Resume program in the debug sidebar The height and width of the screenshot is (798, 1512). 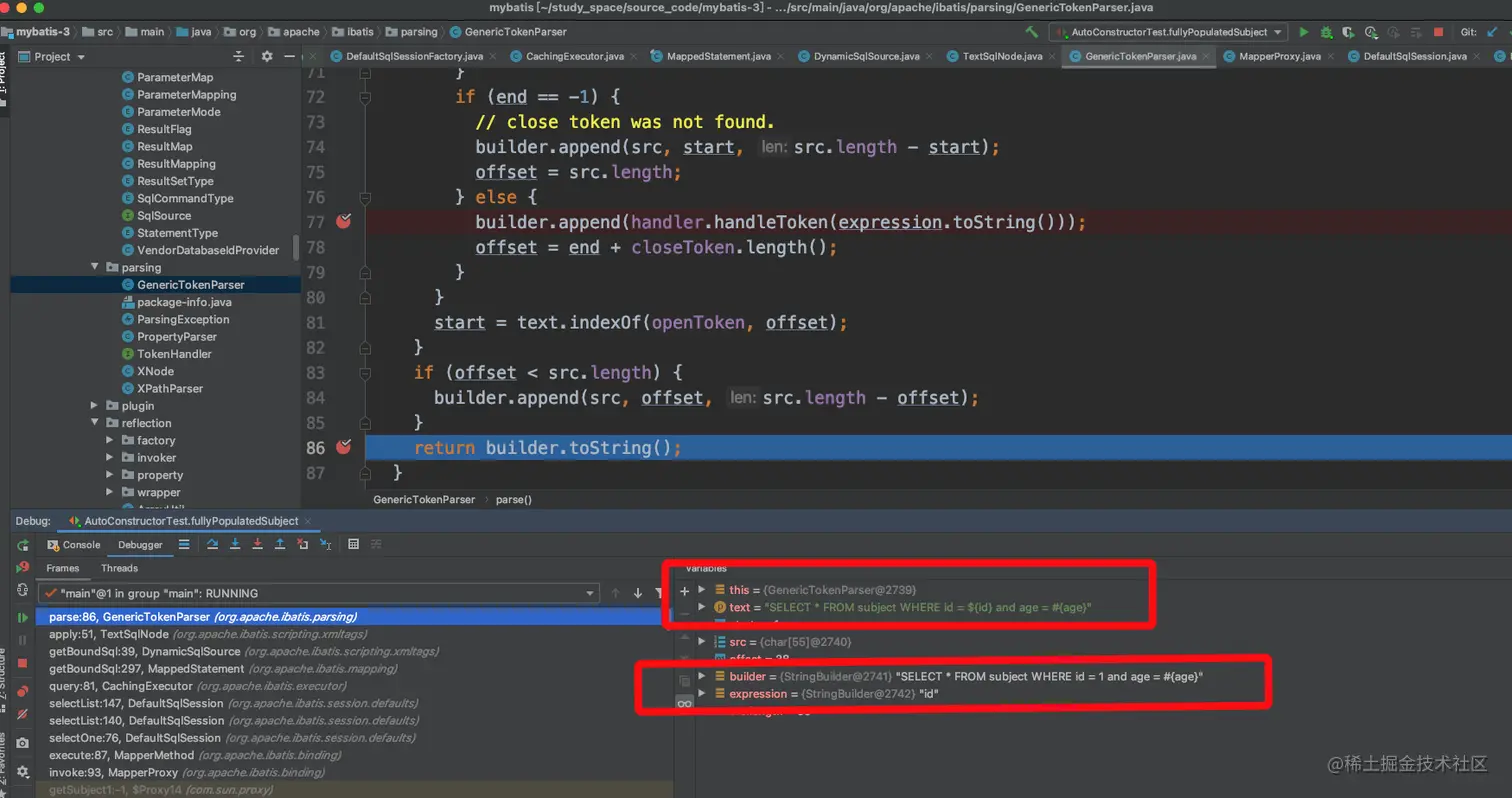coord(22,618)
